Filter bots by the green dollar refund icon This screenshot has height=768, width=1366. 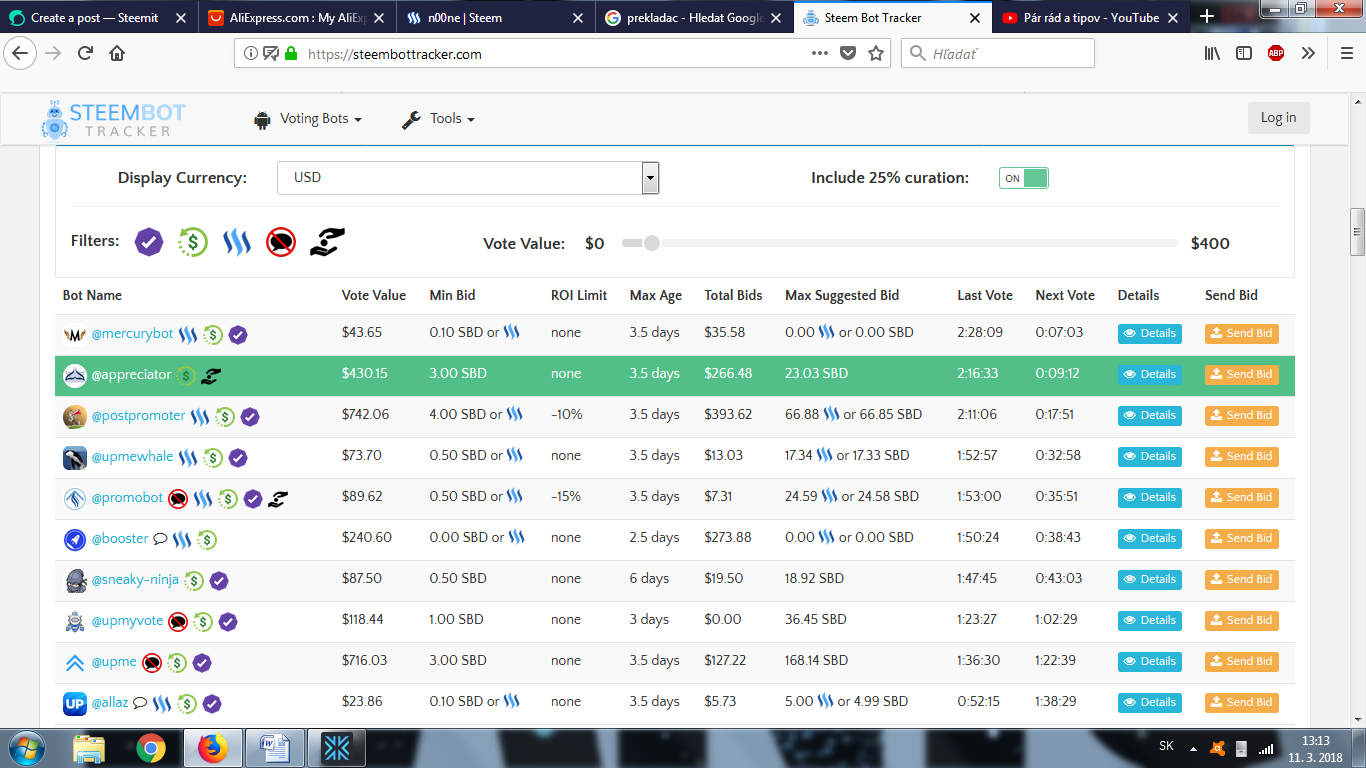pos(193,242)
